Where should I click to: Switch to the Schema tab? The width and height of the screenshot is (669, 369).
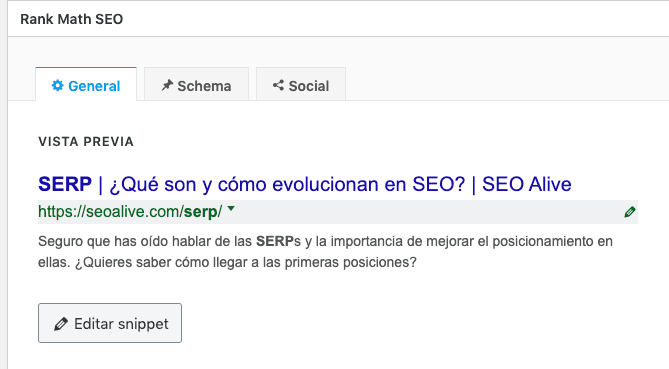pyautogui.click(x=196, y=85)
